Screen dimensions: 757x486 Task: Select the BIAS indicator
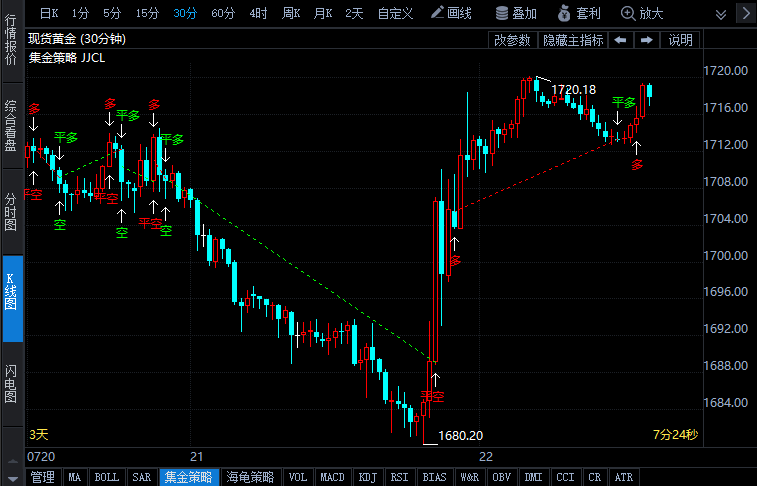coord(435,477)
